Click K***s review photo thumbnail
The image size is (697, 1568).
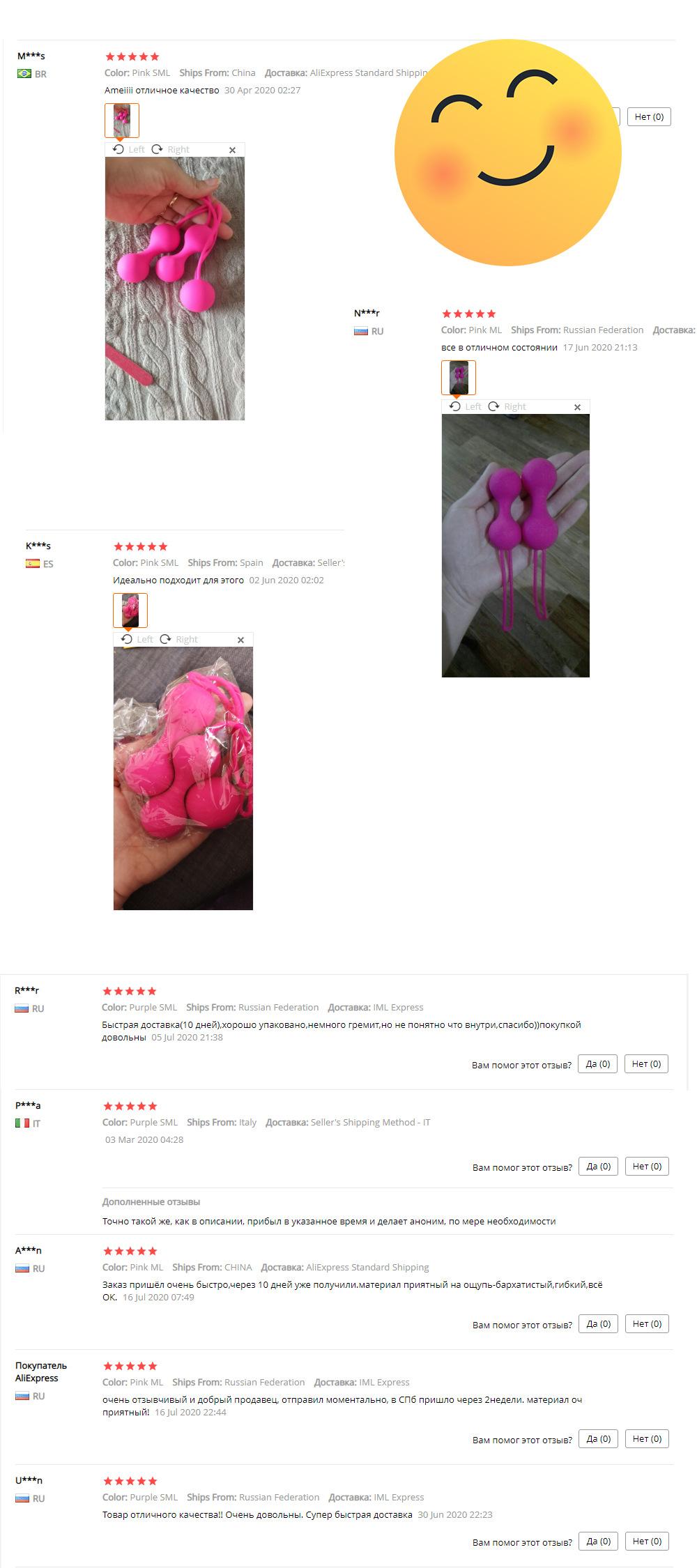pyautogui.click(x=130, y=610)
